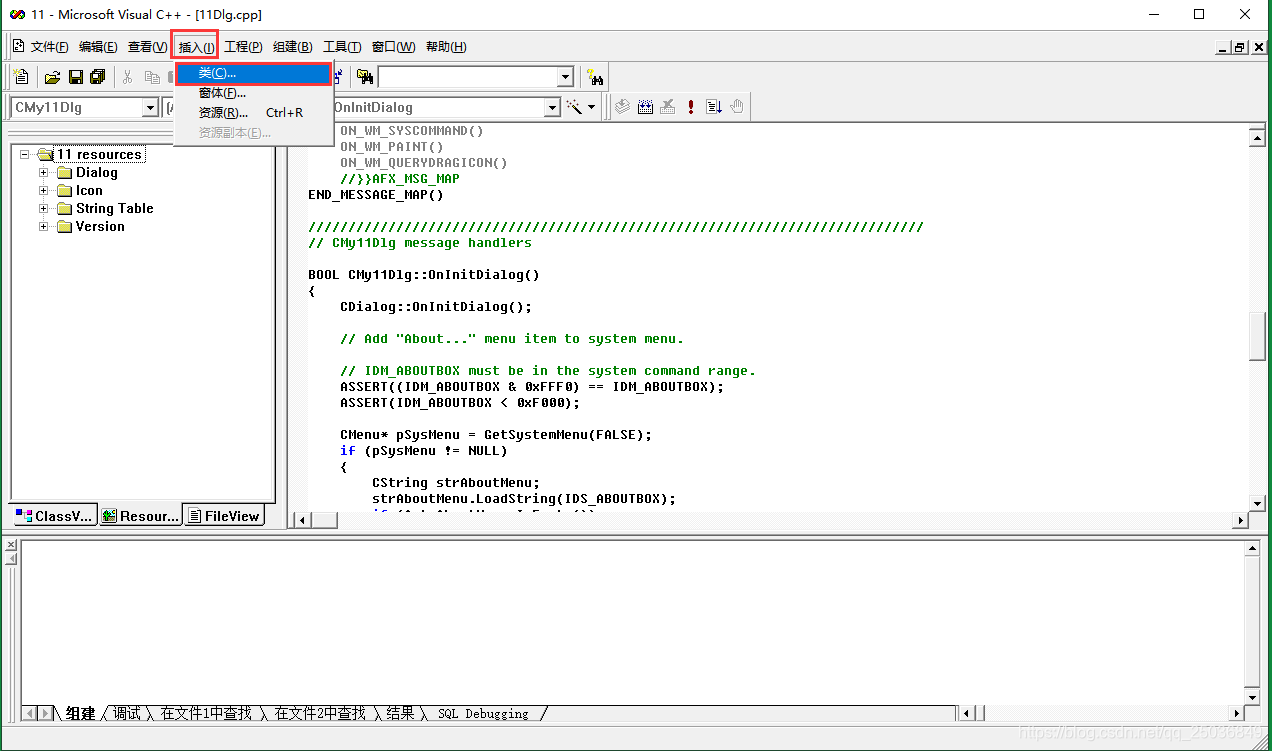
Task: Click the Open file folder icon
Action: tap(52, 77)
